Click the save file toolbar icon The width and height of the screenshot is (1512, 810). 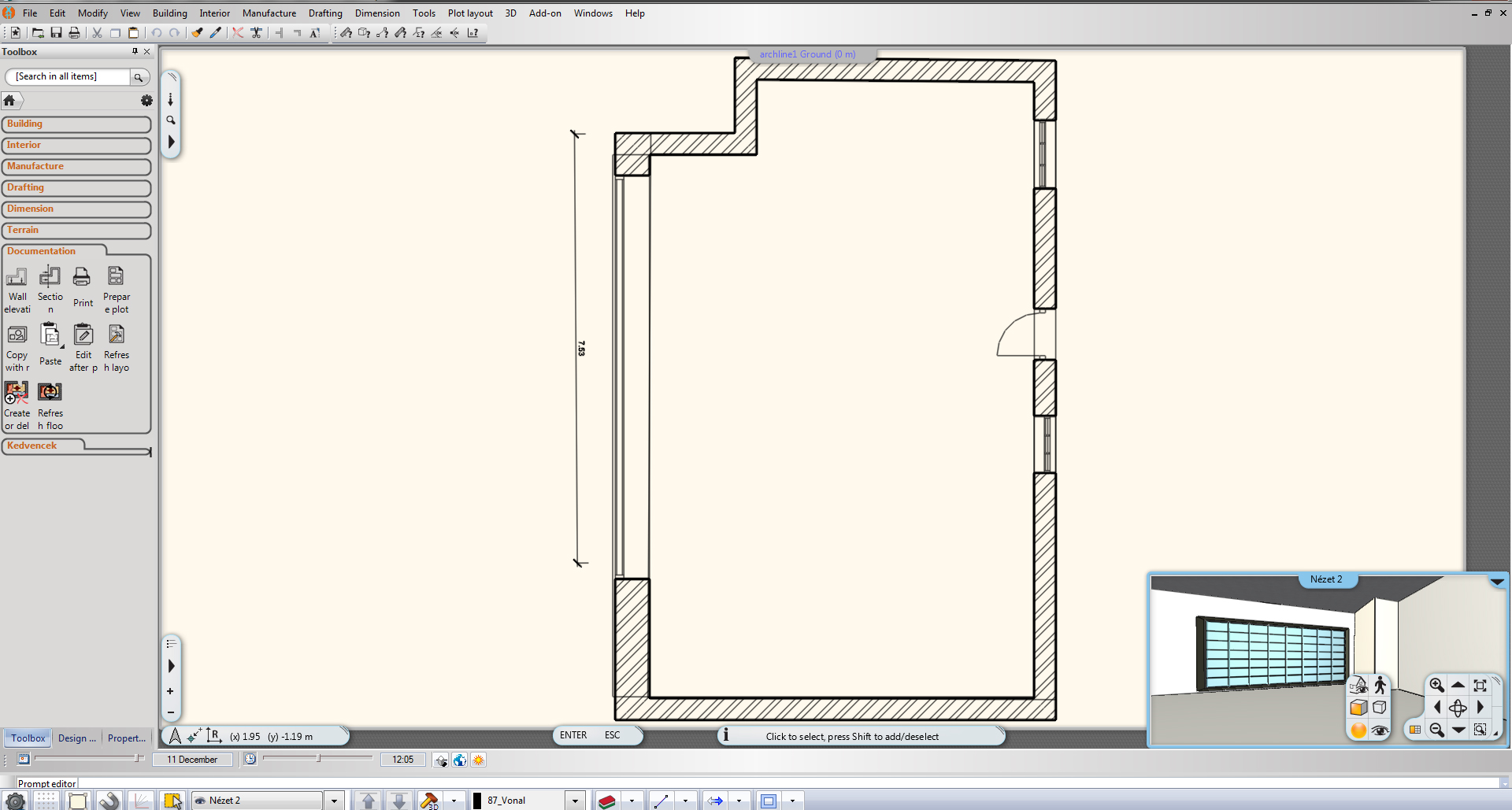[56, 33]
